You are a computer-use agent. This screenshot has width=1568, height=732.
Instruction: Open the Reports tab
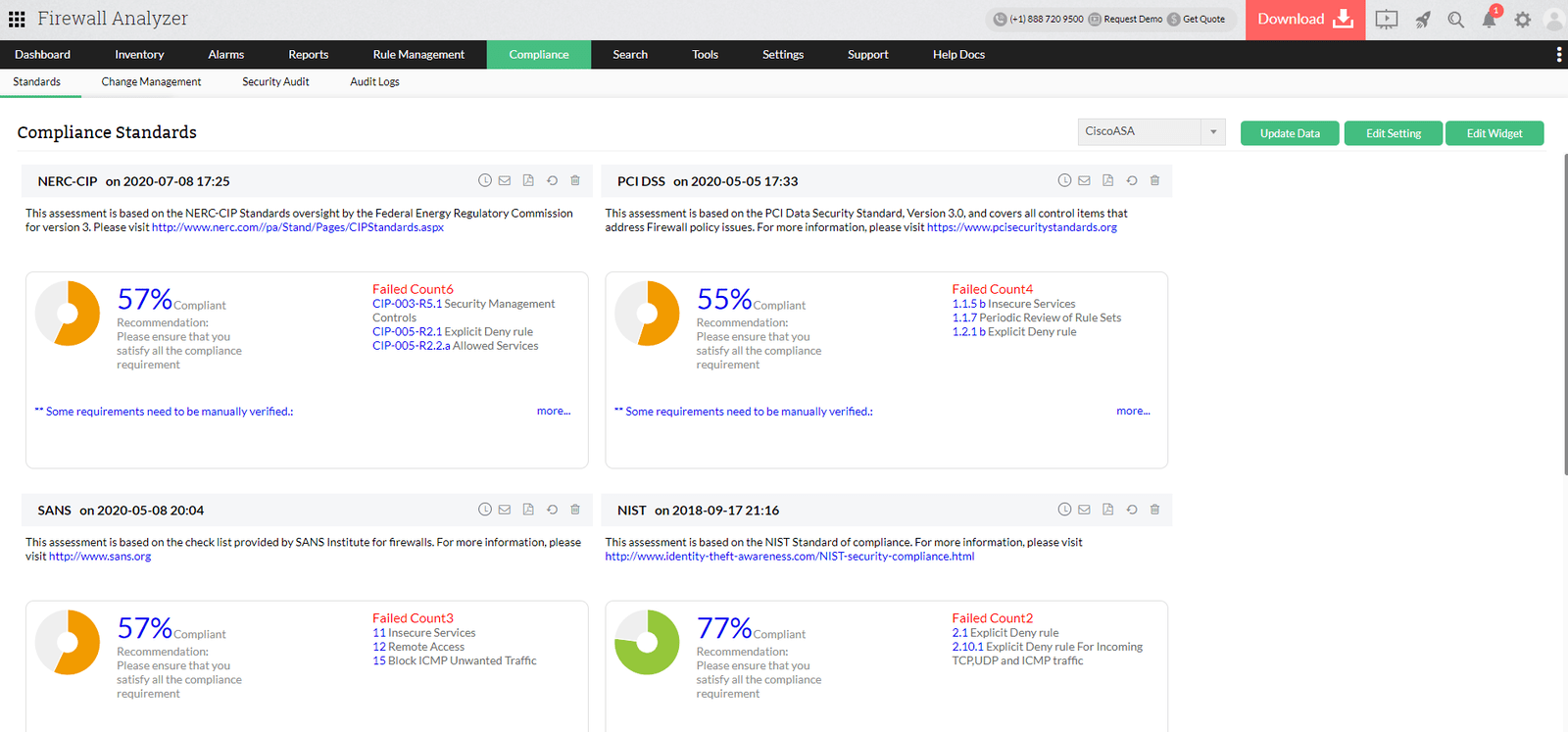pos(309,55)
